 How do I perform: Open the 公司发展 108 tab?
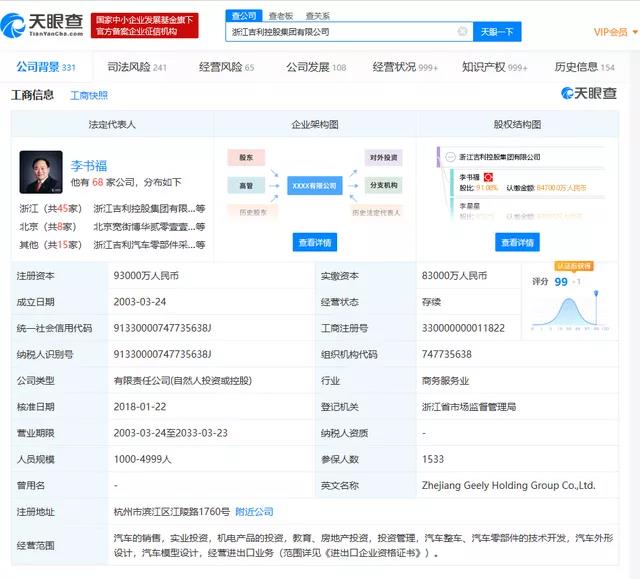pyautogui.click(x=316, y=67)
